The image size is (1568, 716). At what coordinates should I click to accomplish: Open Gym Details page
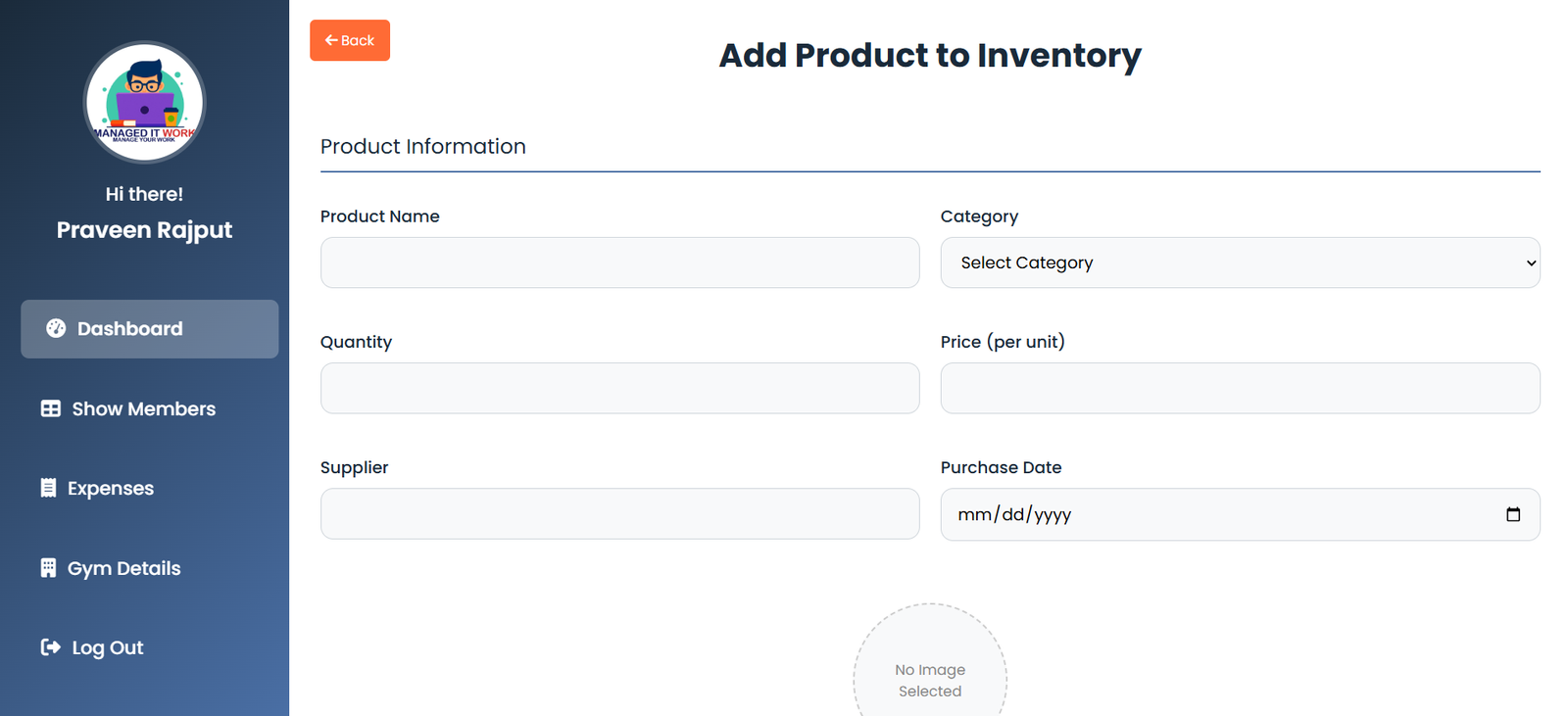coord(122,568)
